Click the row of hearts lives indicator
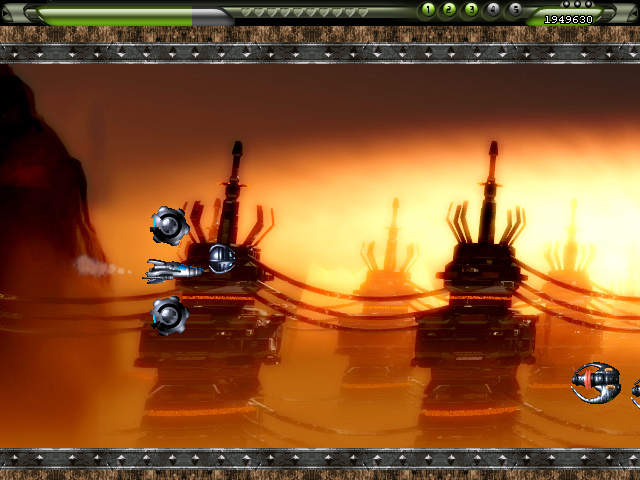The image size is (640, 480). (x=305, y=13)
